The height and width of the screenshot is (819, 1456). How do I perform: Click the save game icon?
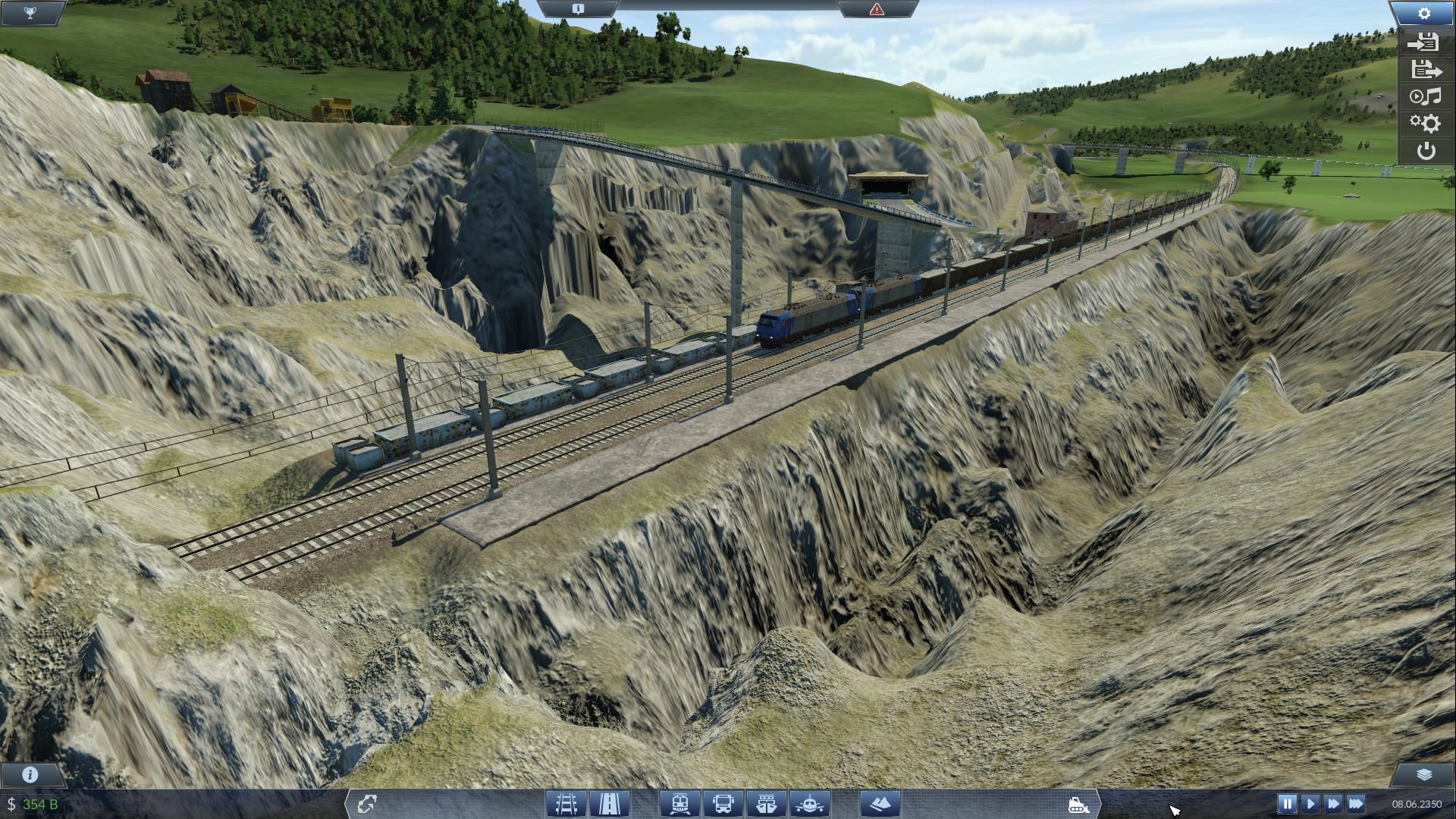1425,43
